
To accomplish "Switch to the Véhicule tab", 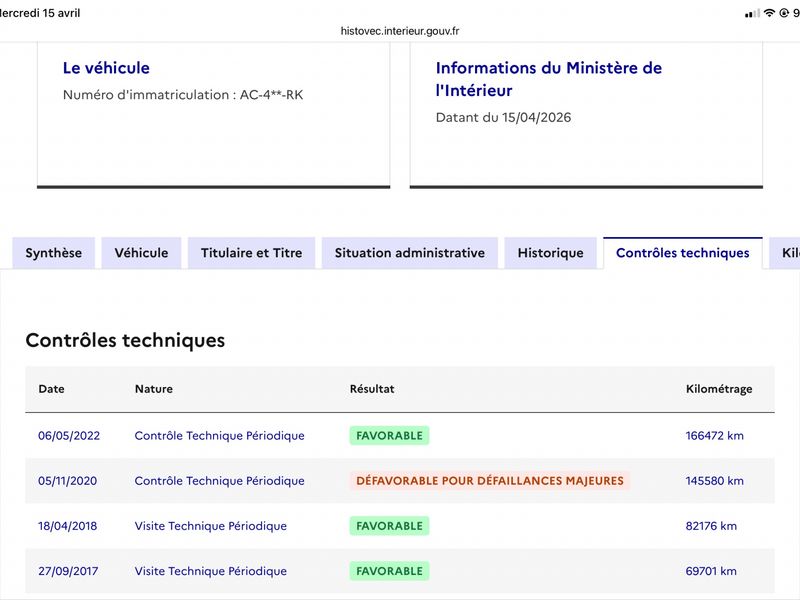I will point(141,253).
